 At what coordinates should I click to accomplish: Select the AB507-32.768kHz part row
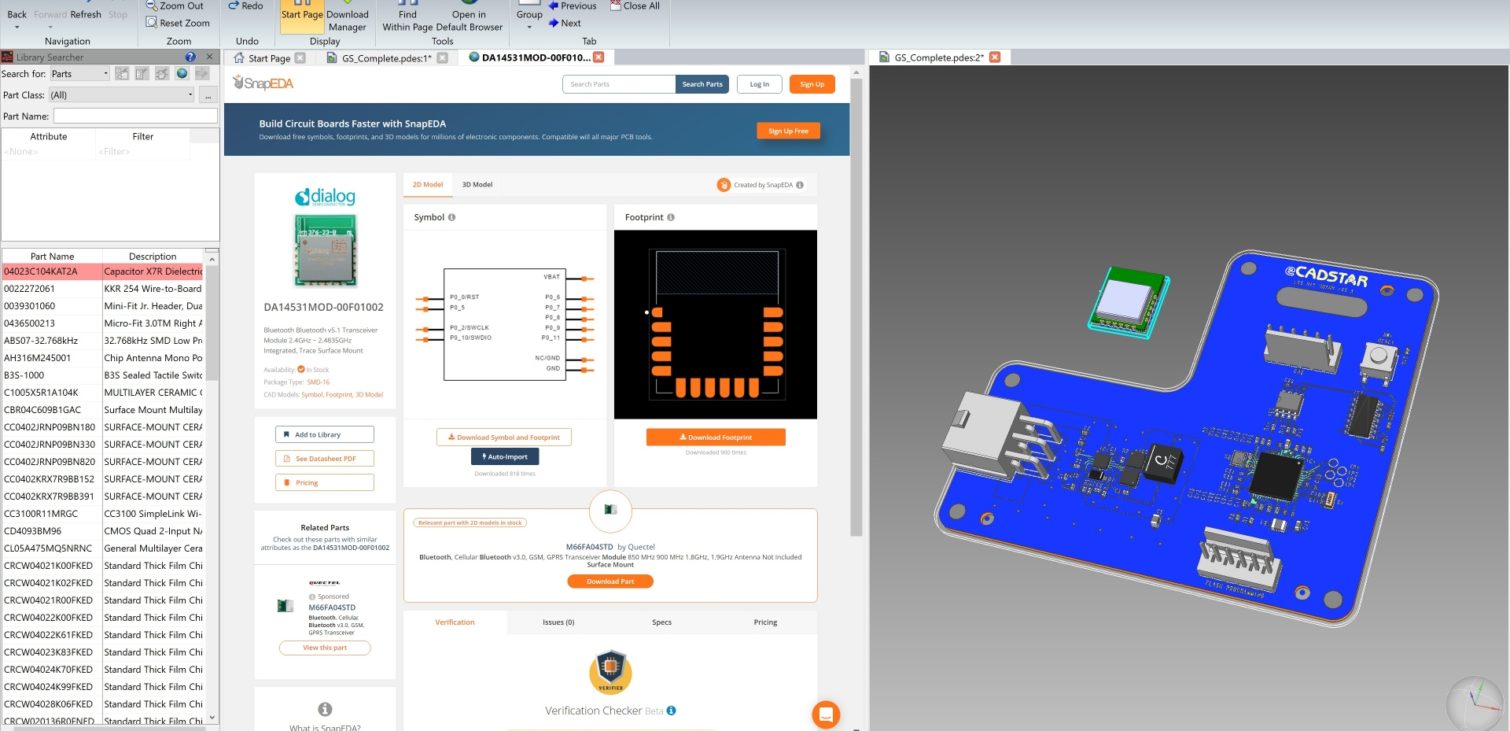click(52, 341)
